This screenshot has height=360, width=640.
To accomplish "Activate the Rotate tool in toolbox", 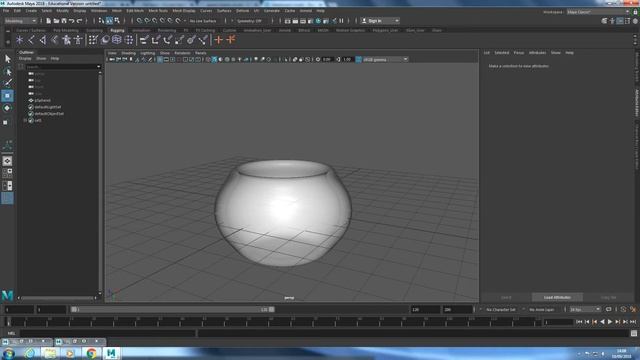I will [7, 108].
